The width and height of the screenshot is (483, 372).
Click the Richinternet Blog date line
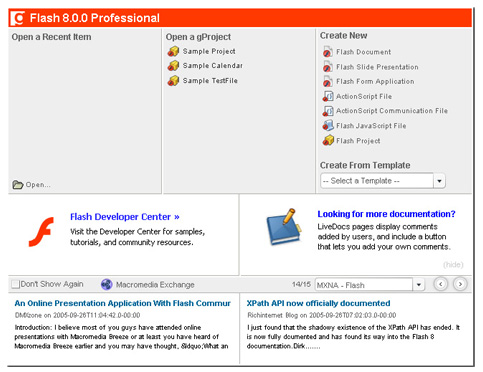point(322,315)
